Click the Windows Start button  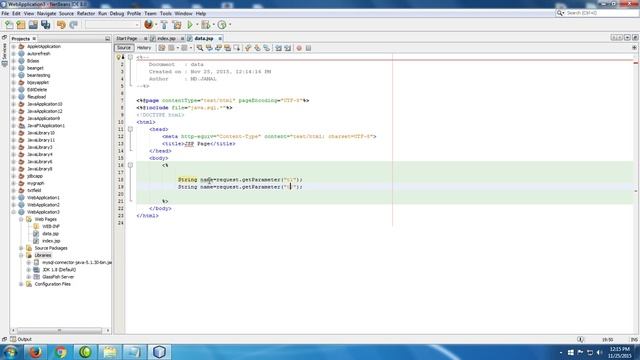coord(11,352)
